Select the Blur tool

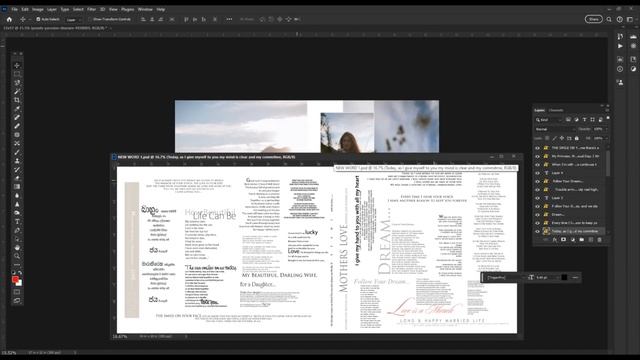click(17, 196)
